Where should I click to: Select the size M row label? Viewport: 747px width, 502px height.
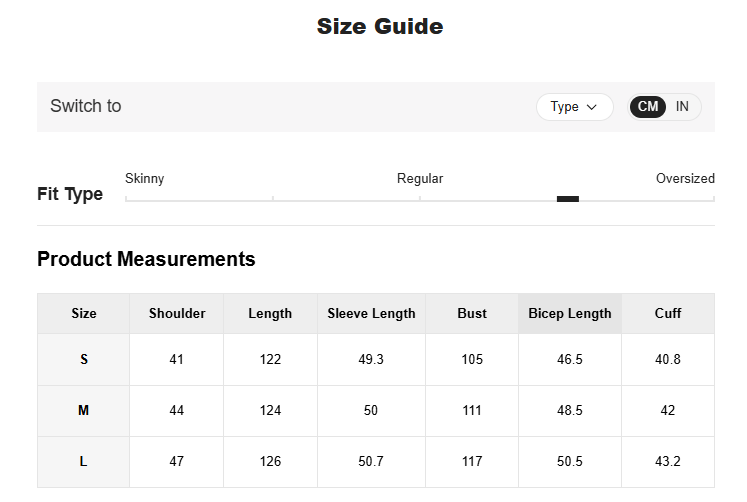tap(84, 410)
